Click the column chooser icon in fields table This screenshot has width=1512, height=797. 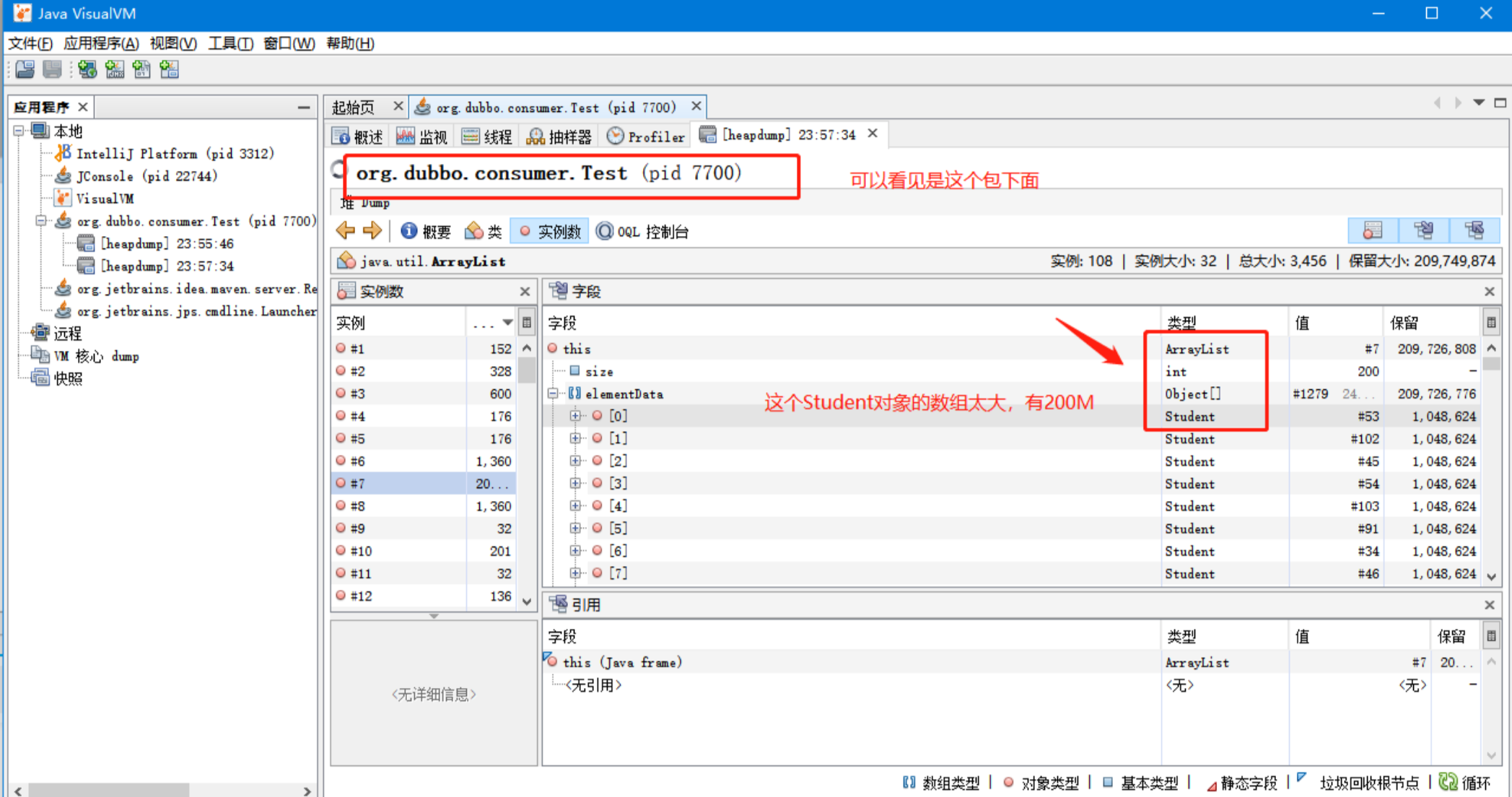click(1491, 323)
